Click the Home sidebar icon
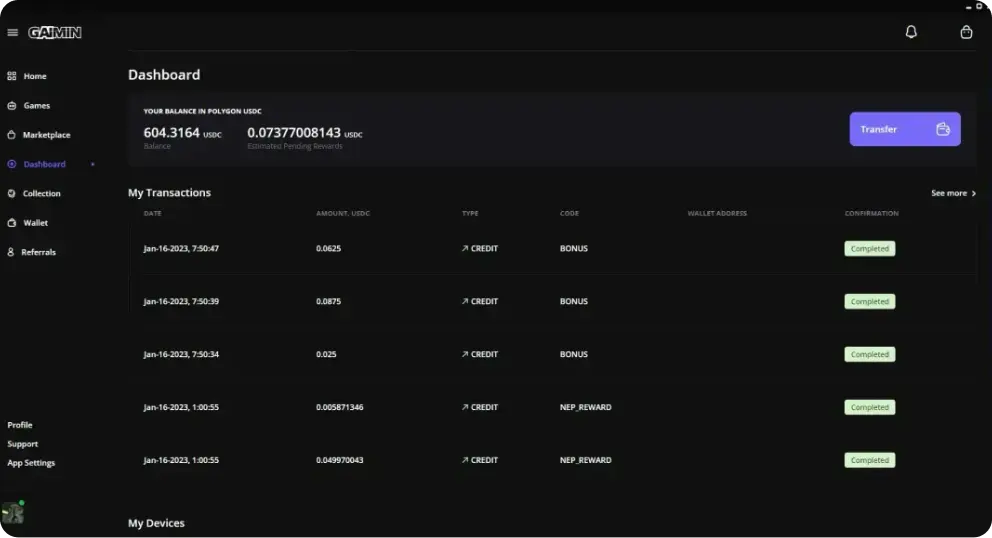This screenshot has width=992, height=538. coord(12,76)
